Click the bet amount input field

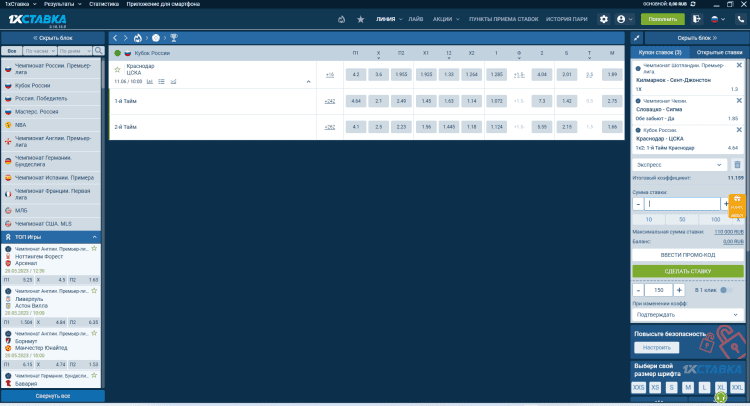coord(682,204)
